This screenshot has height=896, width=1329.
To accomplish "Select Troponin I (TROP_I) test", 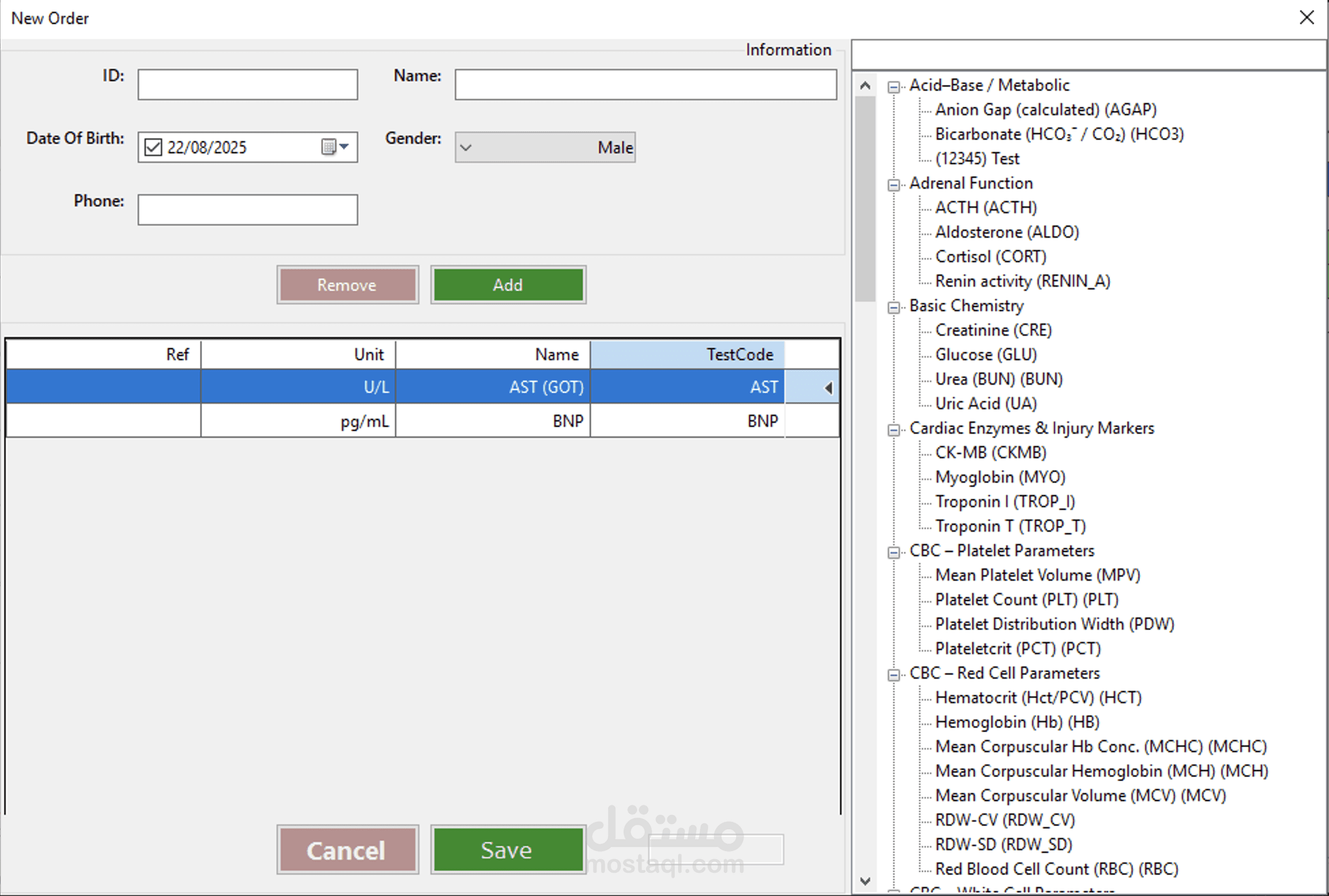I will (x=1004, y=502).
